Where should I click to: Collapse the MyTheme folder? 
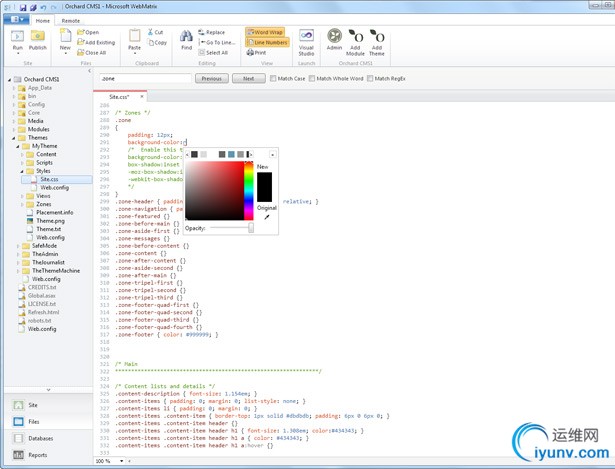click(x=18, y=146)
